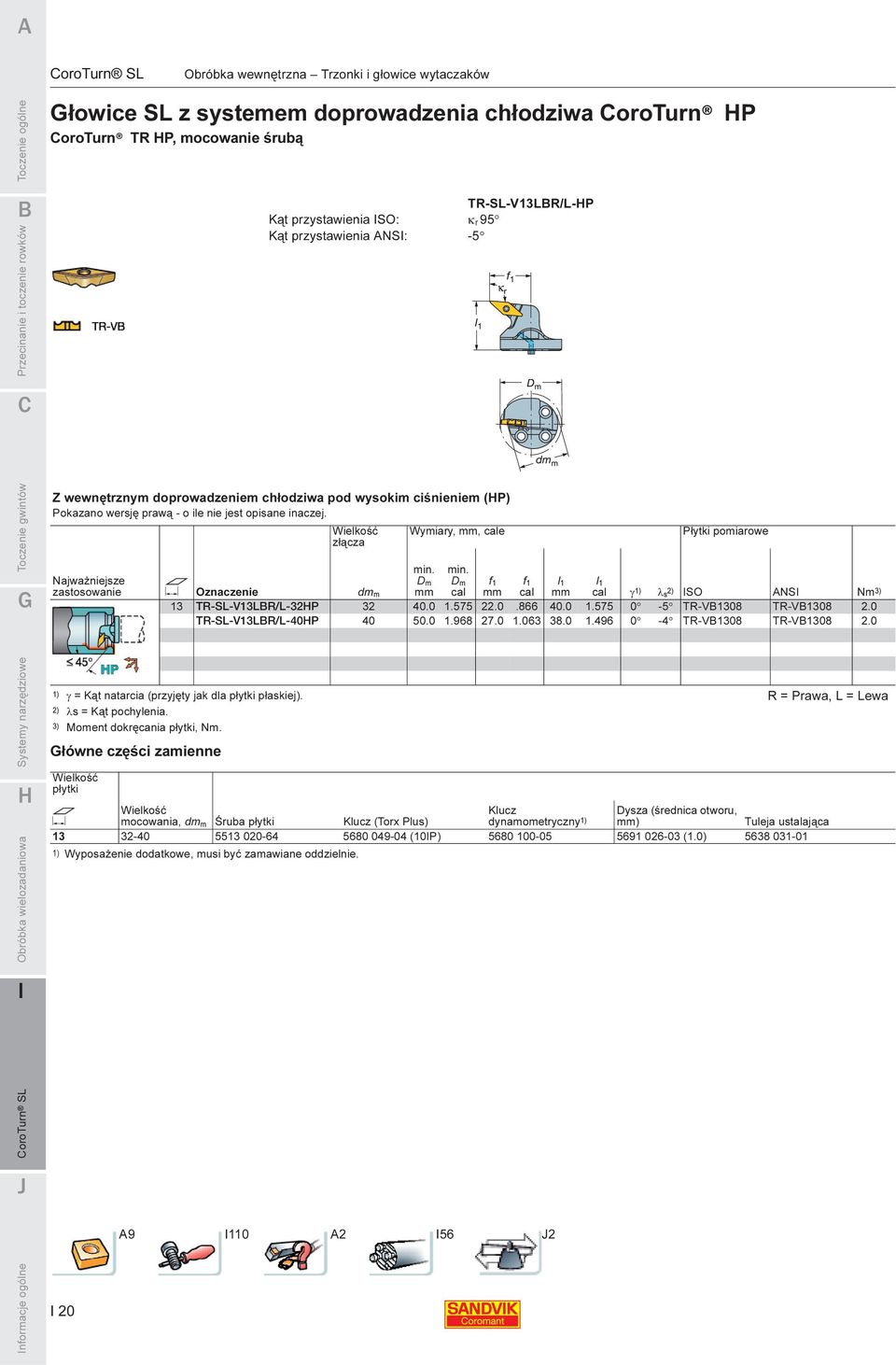The height and width of the screenshot is (1365, 896).
Task: Click subtitle 'CoroTurn TR HP, mocowanie śrubą'
Action: (x=176, y=138)
